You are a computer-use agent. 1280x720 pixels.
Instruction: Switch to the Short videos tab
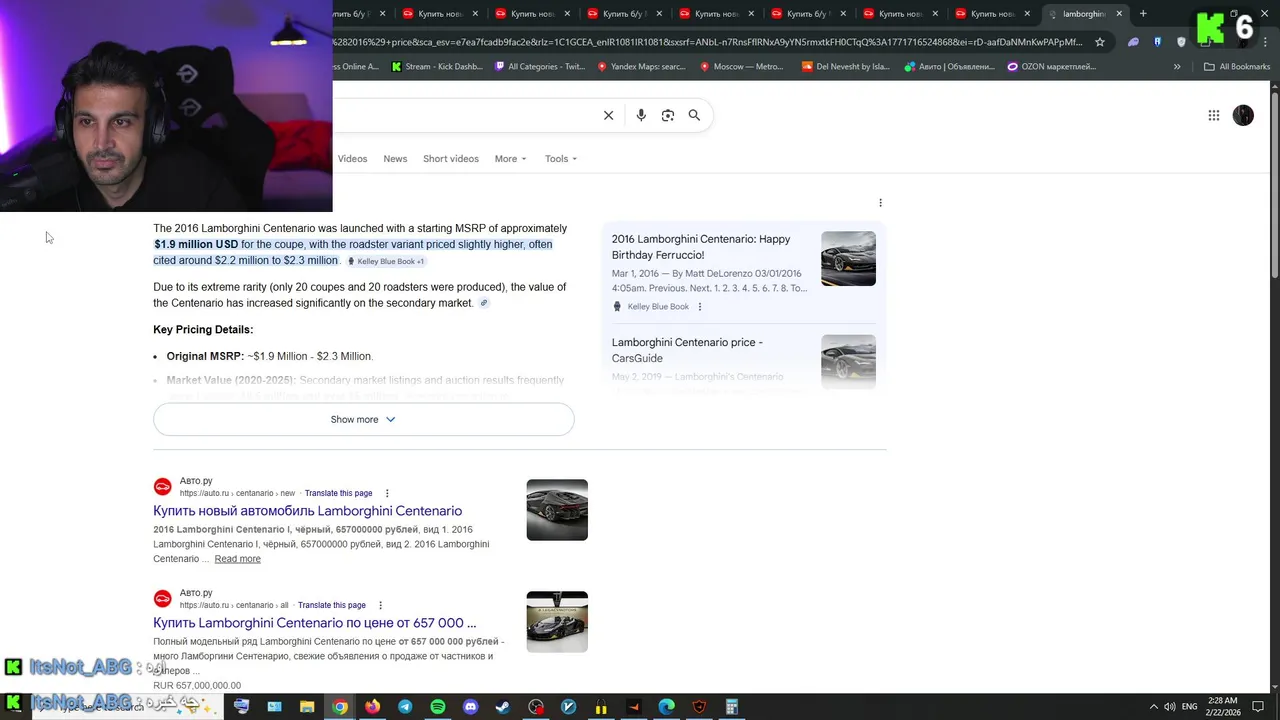[451, 159]
